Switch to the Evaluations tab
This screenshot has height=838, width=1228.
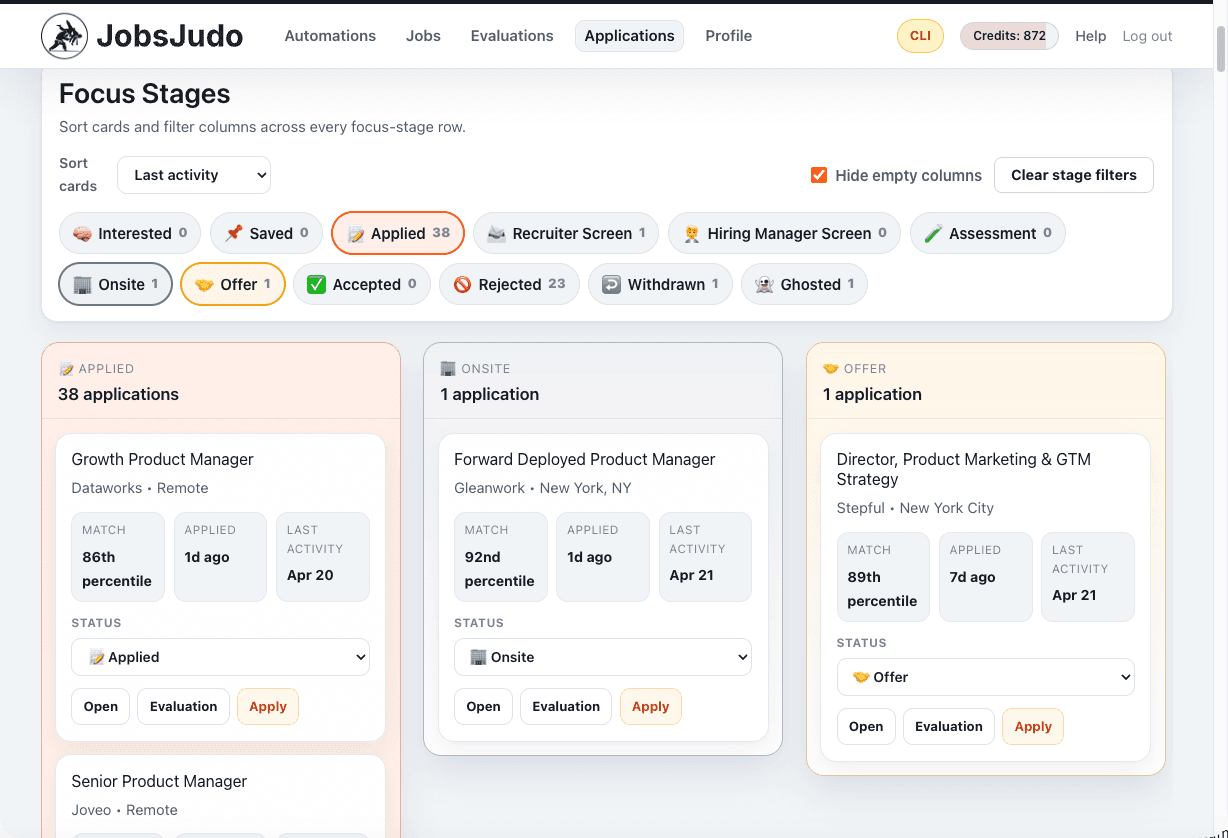(x=512, y=36)
